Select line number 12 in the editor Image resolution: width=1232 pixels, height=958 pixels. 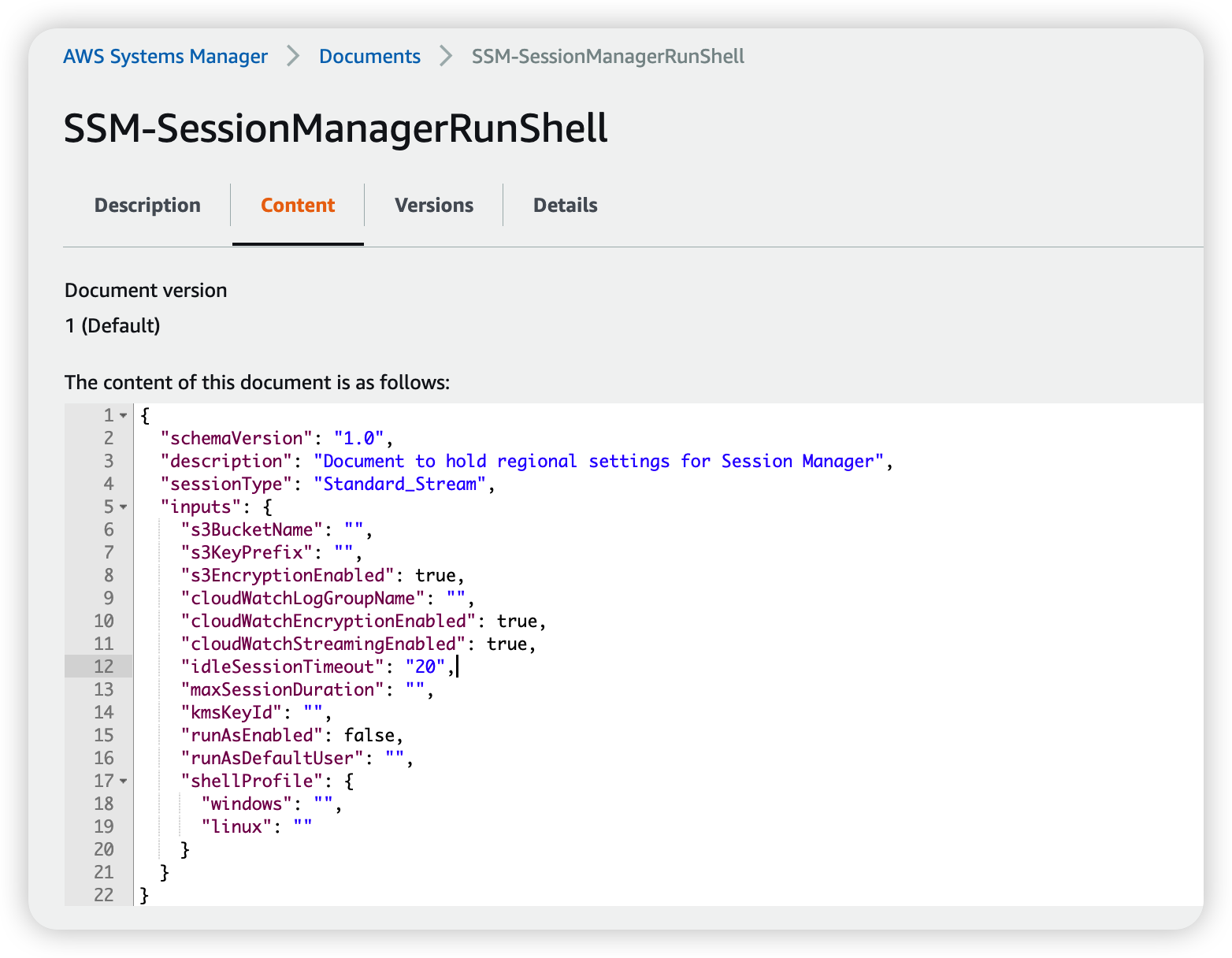point(103,666)
